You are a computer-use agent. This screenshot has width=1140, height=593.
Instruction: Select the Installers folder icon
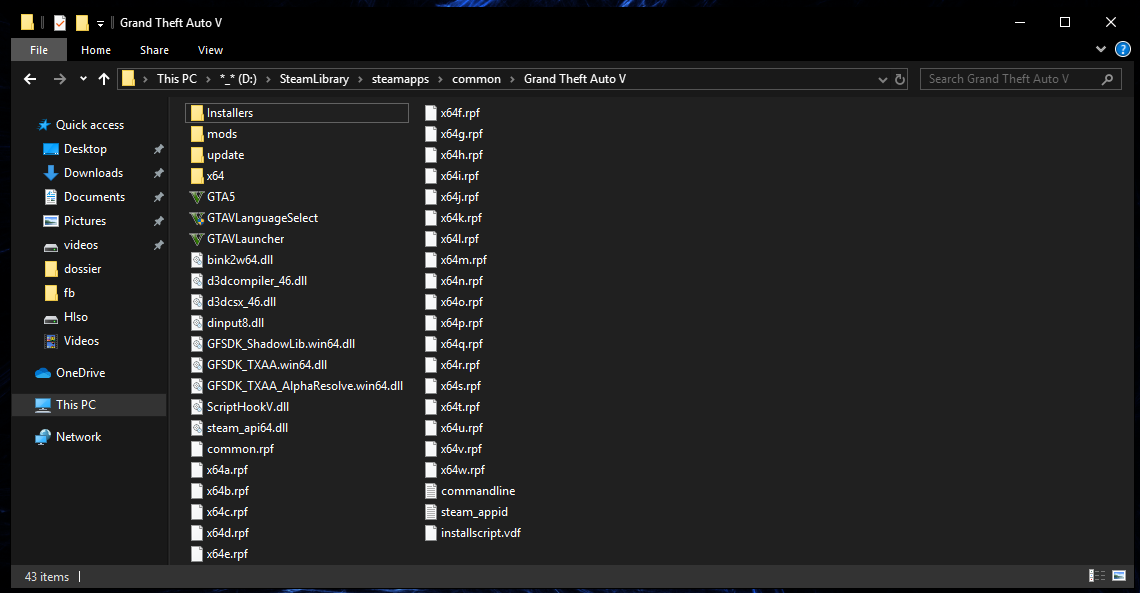point(197,113)
